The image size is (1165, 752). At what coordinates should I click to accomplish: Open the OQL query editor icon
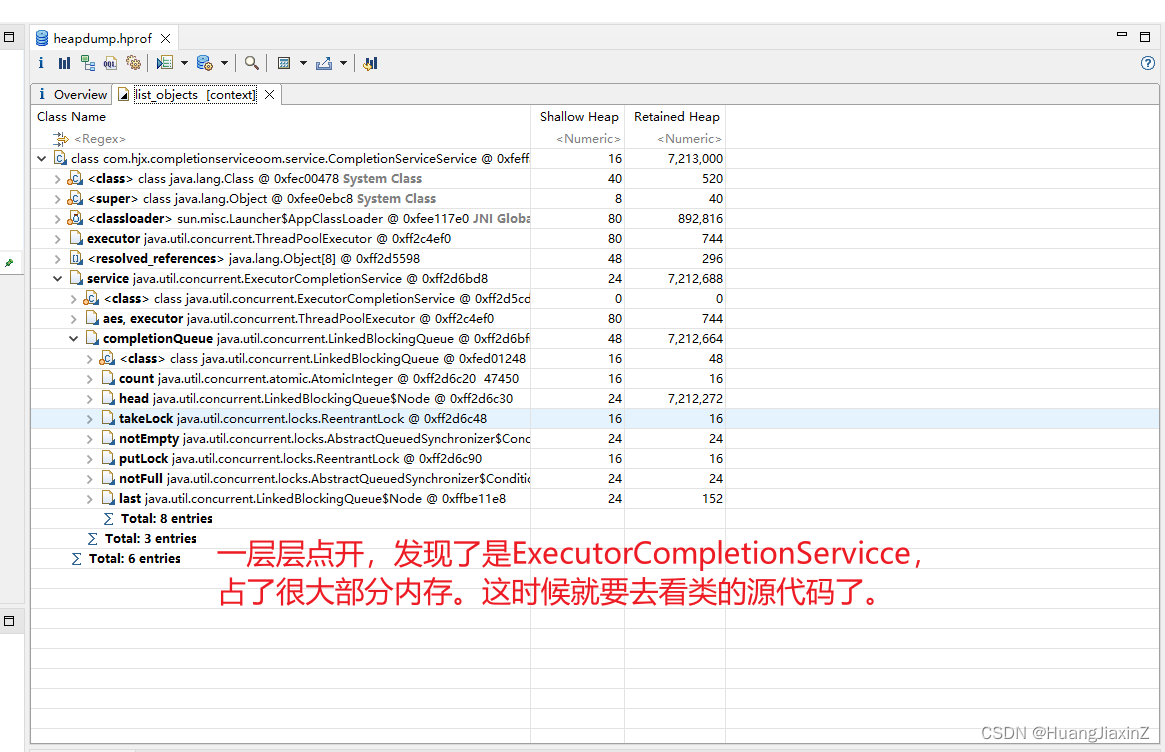point(110,63)
